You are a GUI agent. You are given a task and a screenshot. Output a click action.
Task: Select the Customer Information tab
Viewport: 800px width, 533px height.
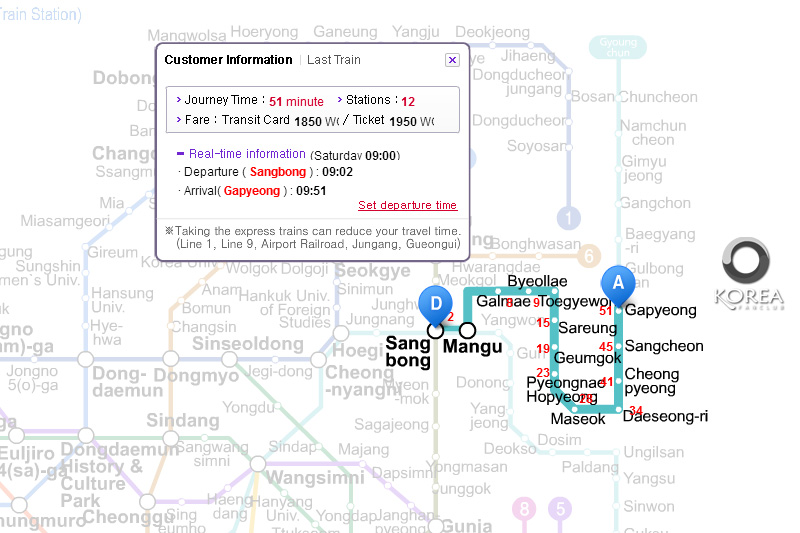(228, 60)
